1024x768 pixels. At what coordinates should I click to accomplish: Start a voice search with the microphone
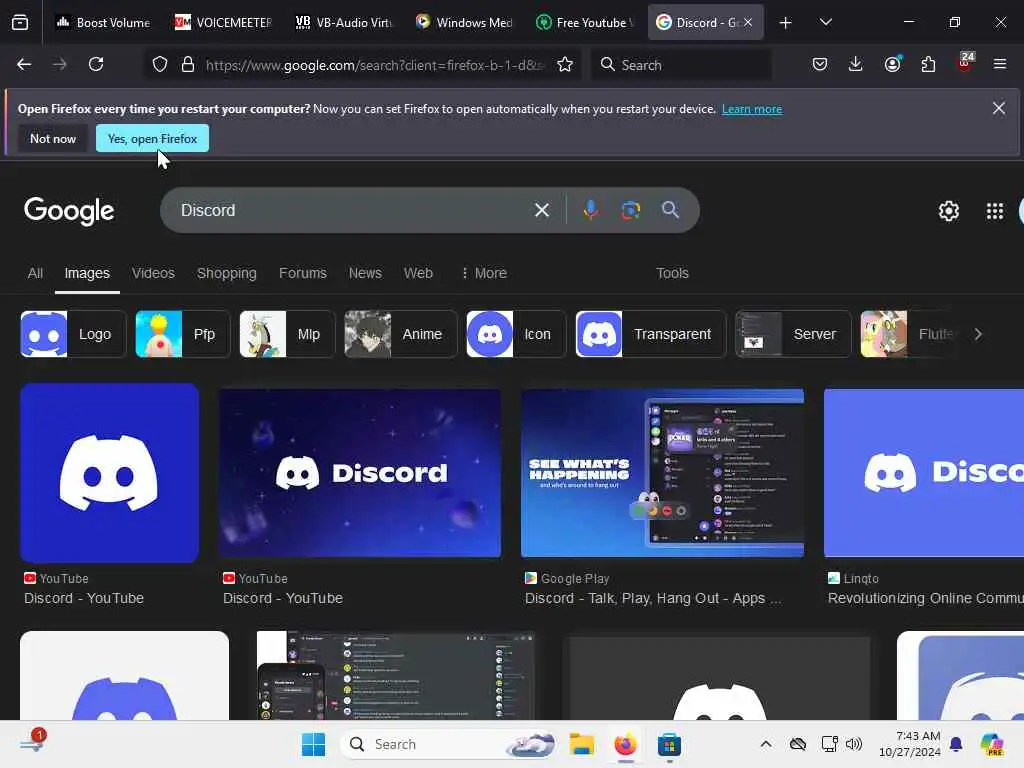tap(590, 210)
